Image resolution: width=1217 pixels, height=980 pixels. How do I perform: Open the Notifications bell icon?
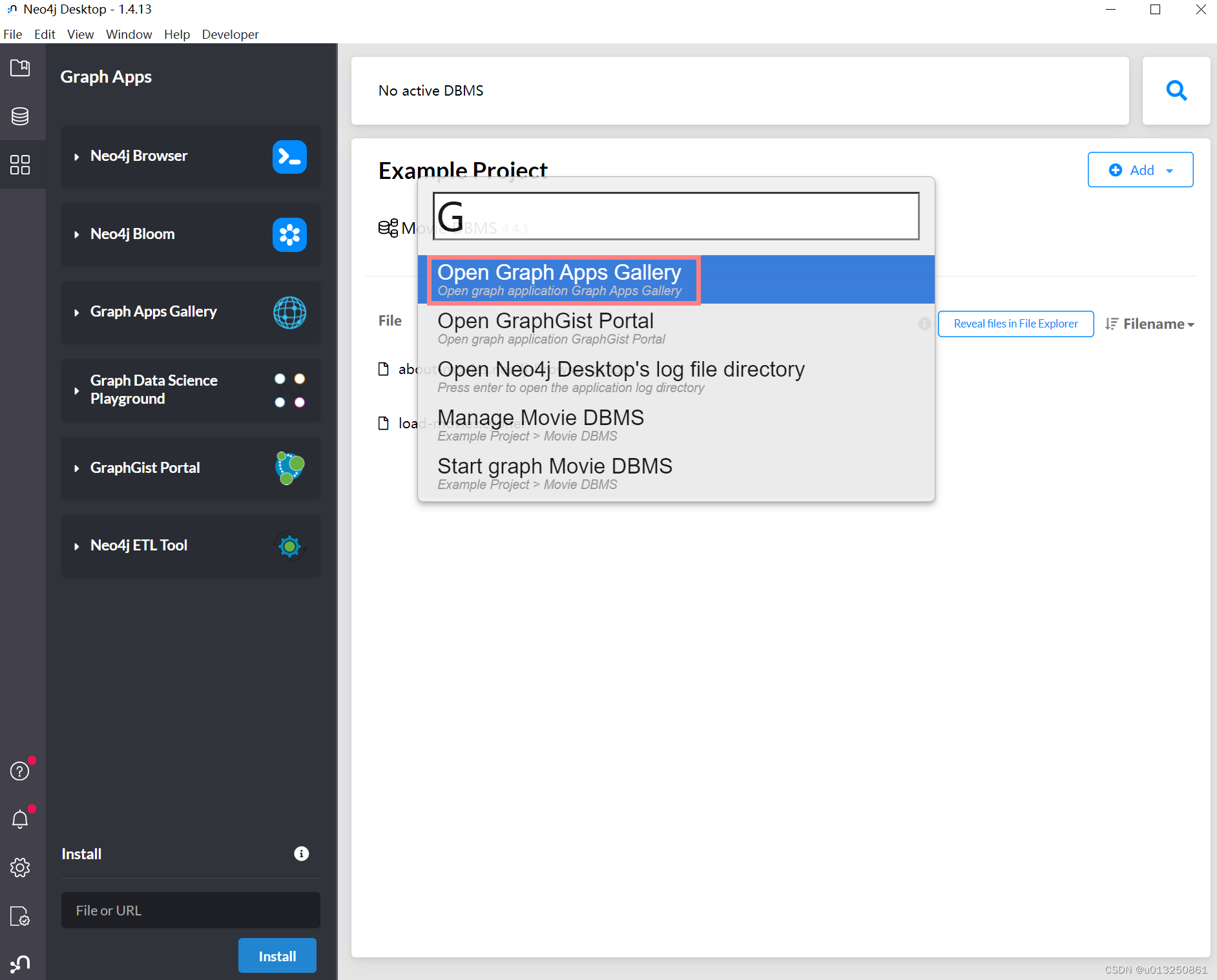coord(20,819)
